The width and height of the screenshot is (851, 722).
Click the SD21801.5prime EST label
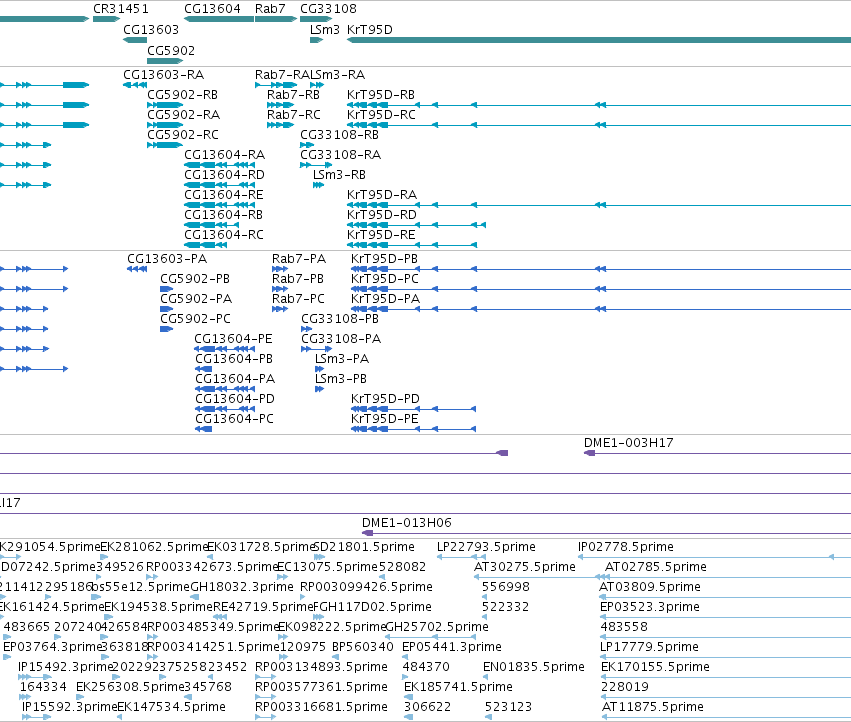tap(364, 547)
